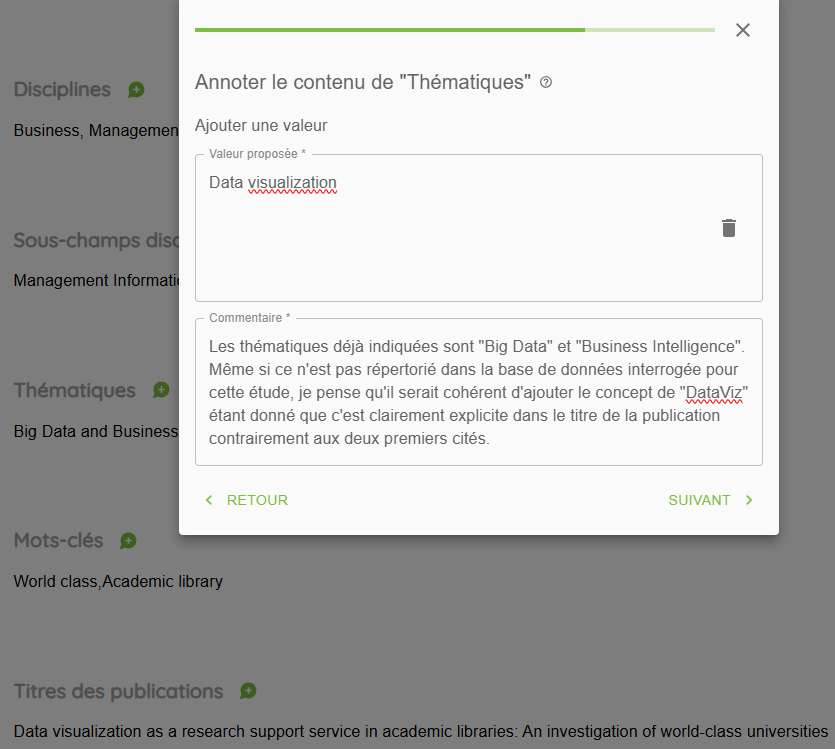Click the "Mots-clés" section heading
This screenshot has height=749, width=835.
[x=59, y=540]
